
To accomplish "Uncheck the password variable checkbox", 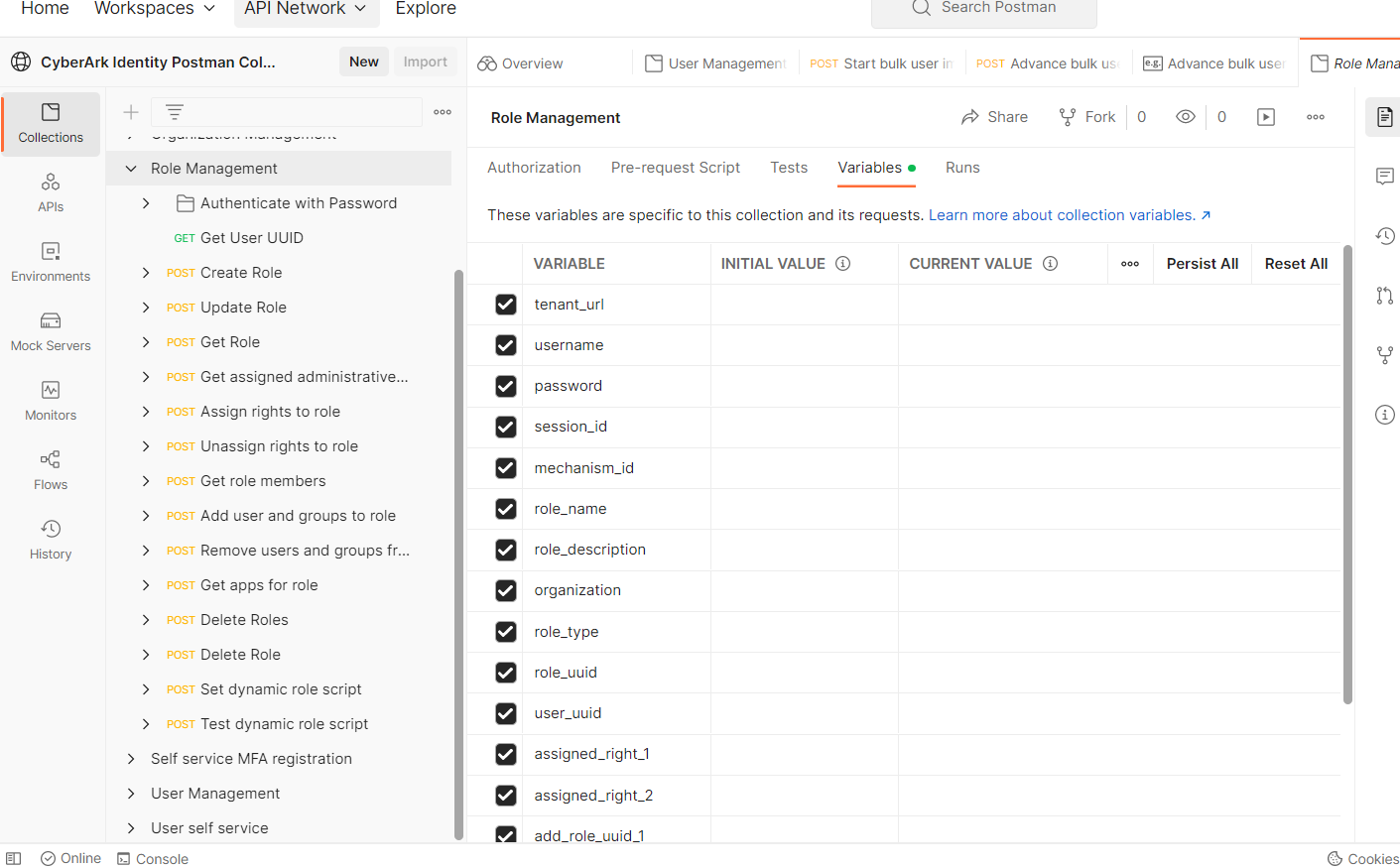I will (x=506, y=386).
